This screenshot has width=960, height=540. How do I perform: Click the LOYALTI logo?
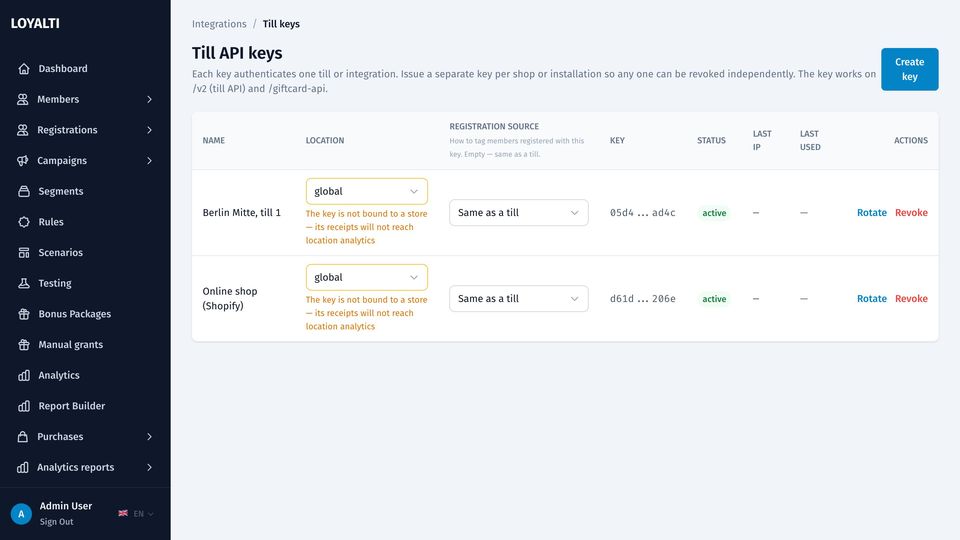click(x=35, y=23)
